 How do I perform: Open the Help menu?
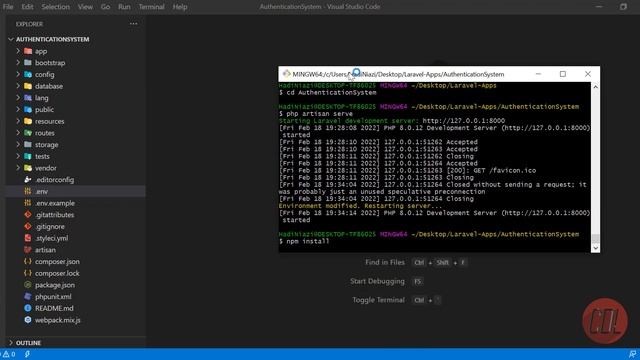coord(180,7)
